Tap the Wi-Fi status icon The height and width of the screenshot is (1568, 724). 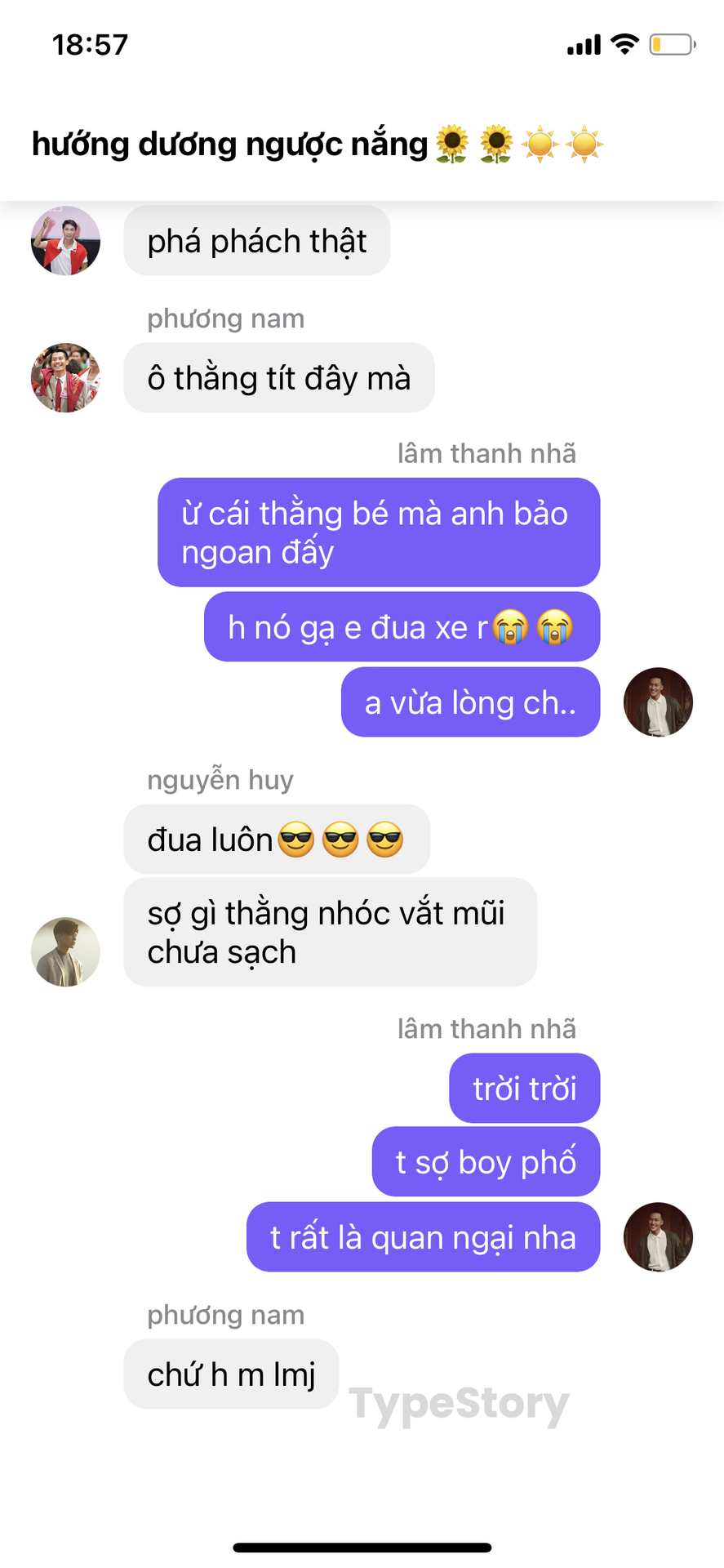pyautogui.click(x=624, y=44)
